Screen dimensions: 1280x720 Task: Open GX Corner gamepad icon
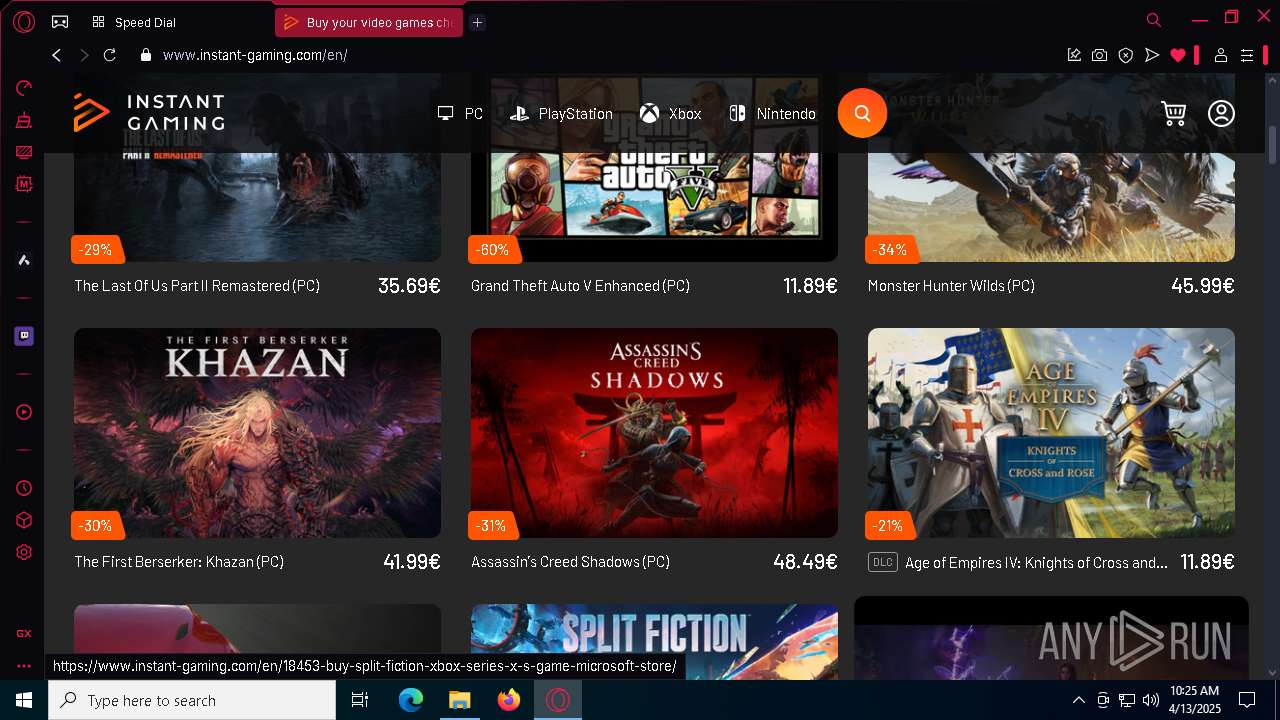(x=60, y=22)
